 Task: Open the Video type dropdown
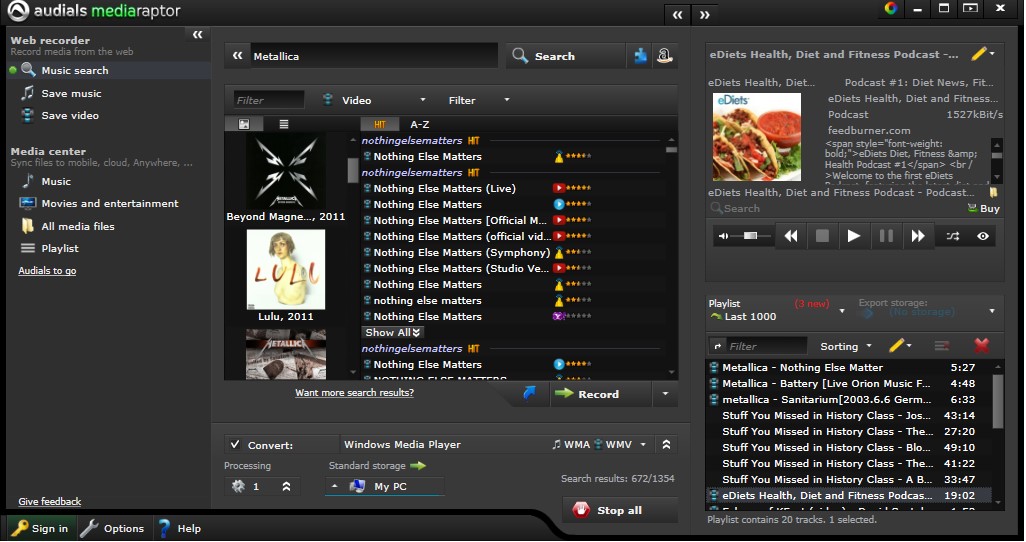pos(374,100)
